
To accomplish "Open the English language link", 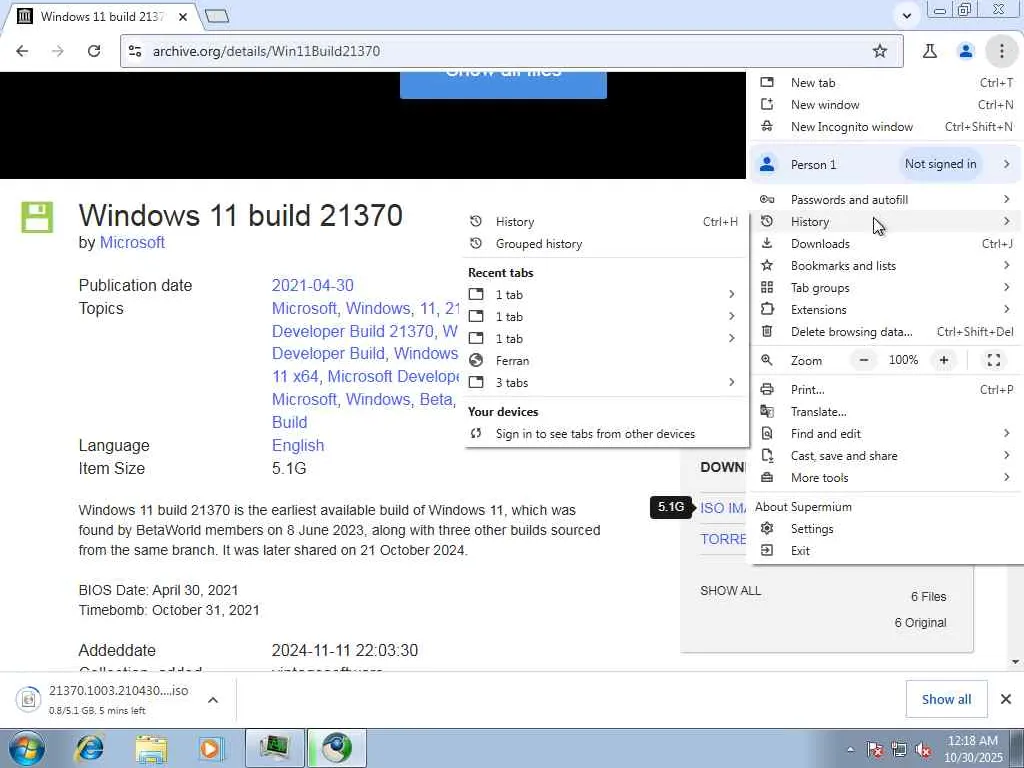I will tap(298, 445).
